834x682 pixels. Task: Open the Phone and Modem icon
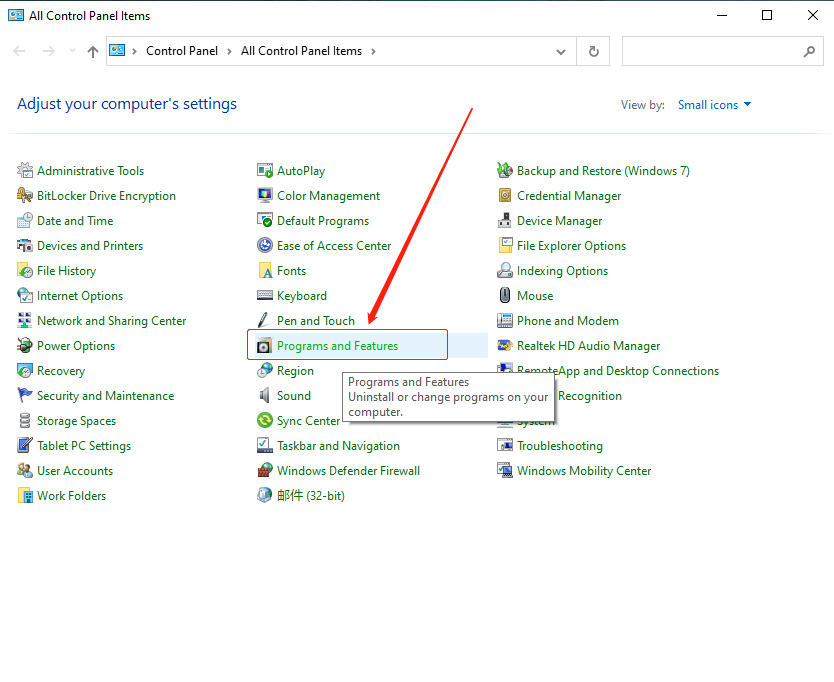[504, 320]
